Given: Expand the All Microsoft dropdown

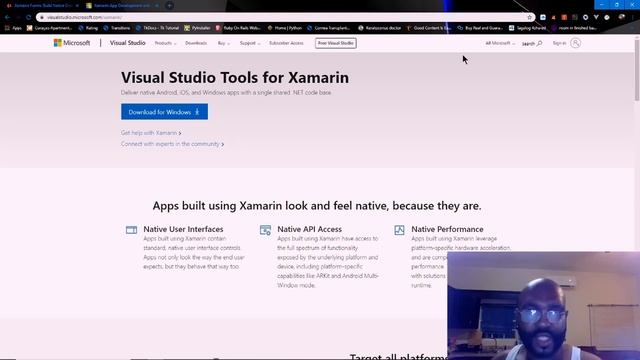Looking at the screenshot, I should (x=500, y=43).
